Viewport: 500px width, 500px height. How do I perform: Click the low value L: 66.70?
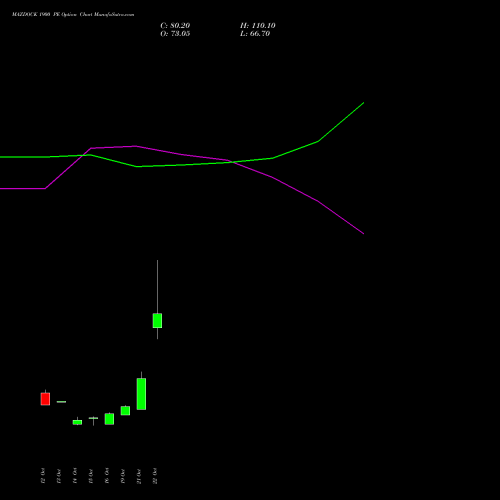click(255, 34)
